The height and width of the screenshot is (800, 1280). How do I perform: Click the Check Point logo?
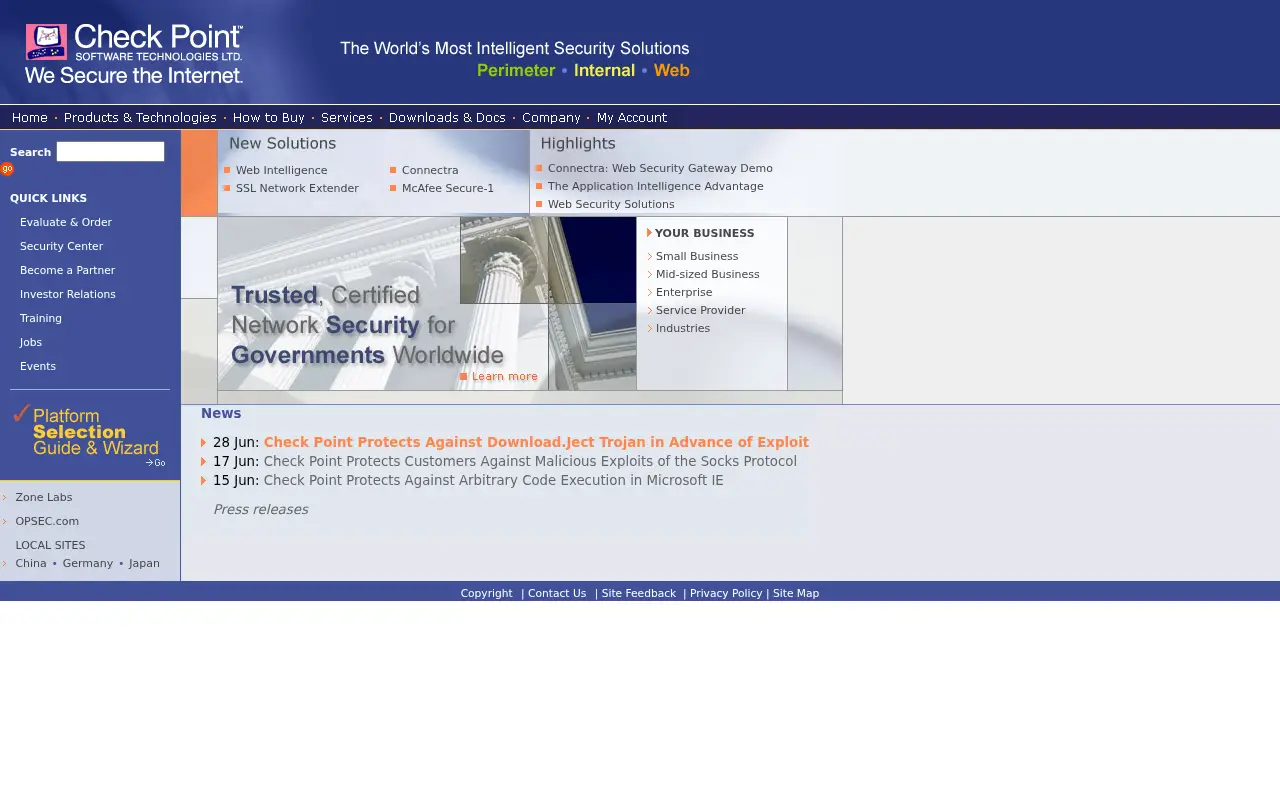[x=134, y=54]
